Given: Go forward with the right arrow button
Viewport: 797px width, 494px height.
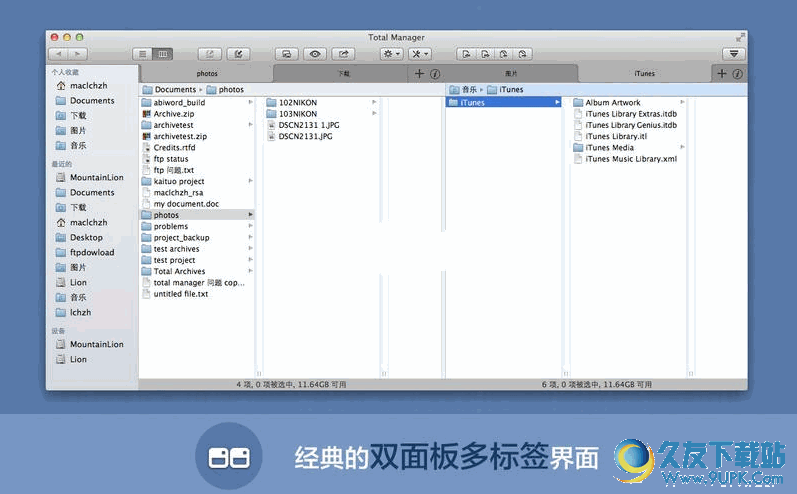Looking at the screenshot, I should pyautogui.click(x=78, y=54).
